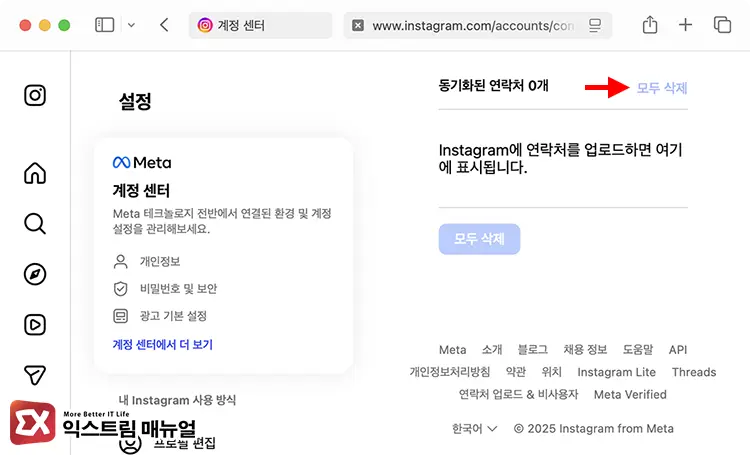Open a new tab with plus icon
Viewport: 750px width, 455px height.
click(x=685, y=25)
